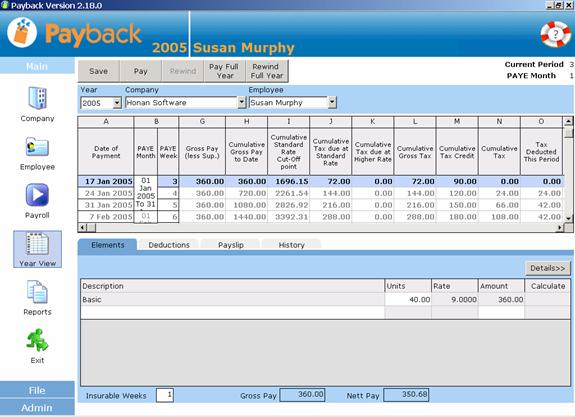The height and width of the screenshot is (418, 575).
Task: Open the File sidebar section
Action: coord(37,390)
